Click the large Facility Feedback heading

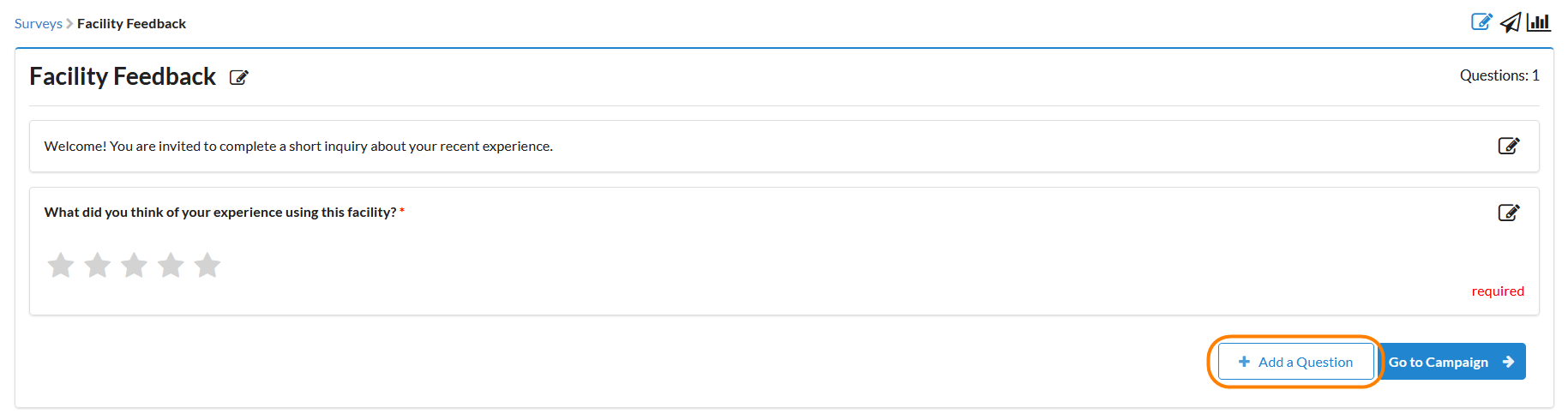coord(123,77)
